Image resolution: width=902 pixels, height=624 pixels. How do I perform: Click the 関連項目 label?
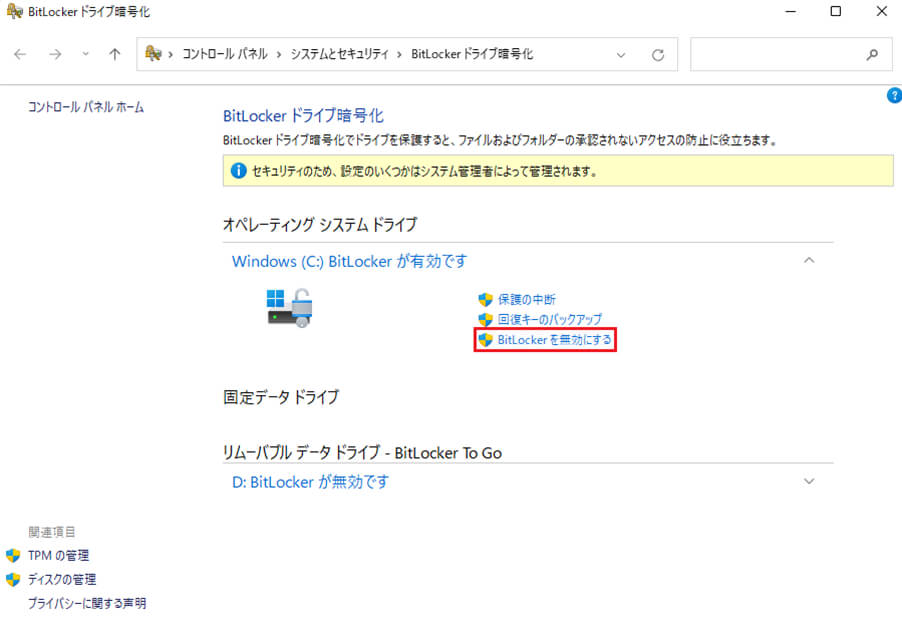click(52, 532)
